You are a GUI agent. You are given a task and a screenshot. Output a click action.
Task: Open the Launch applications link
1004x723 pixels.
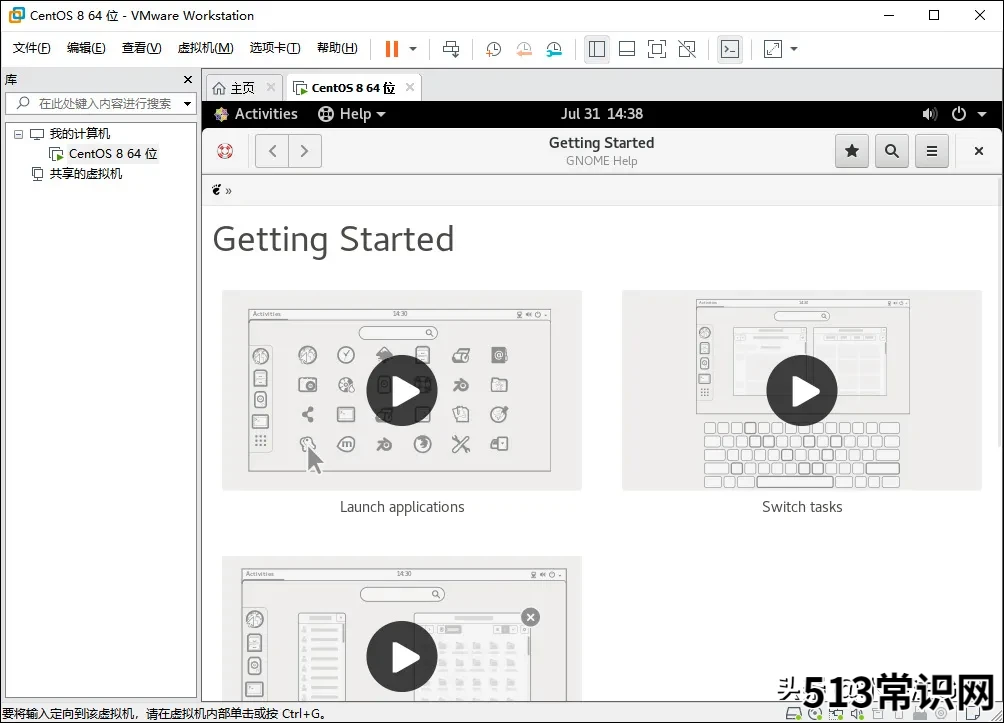402,507
